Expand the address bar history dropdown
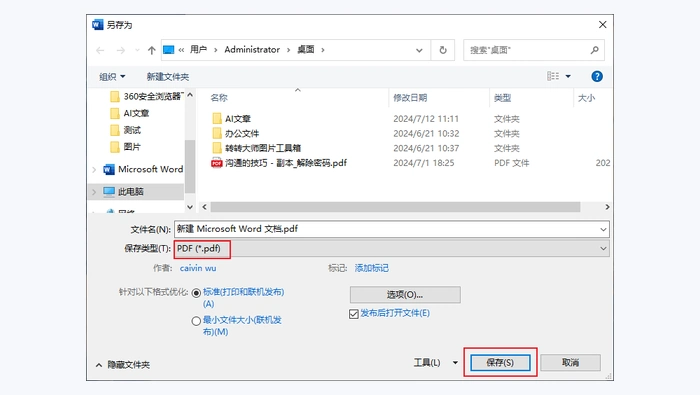This screenshot has width=700, height=395. [x=419, y=50]
